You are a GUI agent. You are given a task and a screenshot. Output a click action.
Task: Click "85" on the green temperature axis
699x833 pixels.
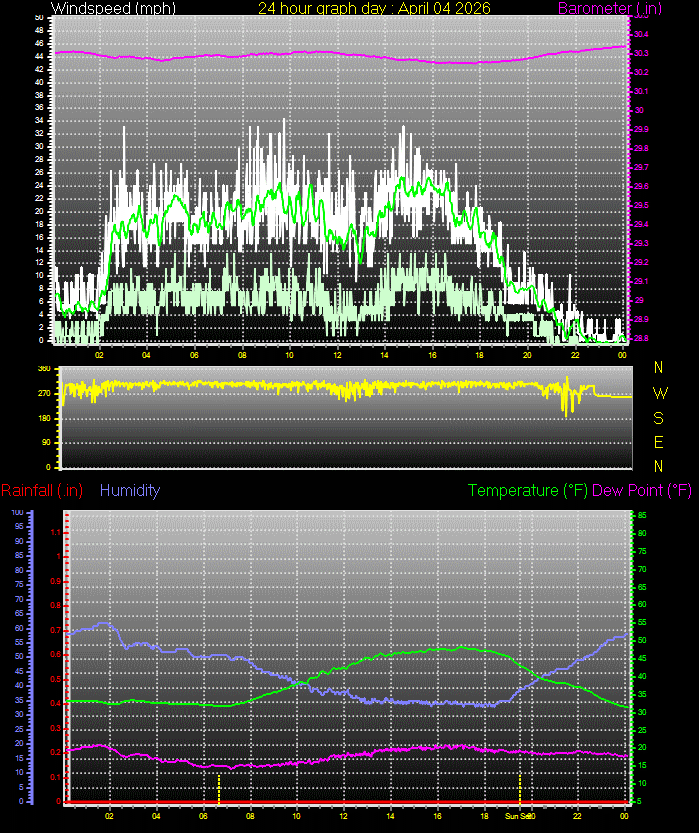click(642, 515)
